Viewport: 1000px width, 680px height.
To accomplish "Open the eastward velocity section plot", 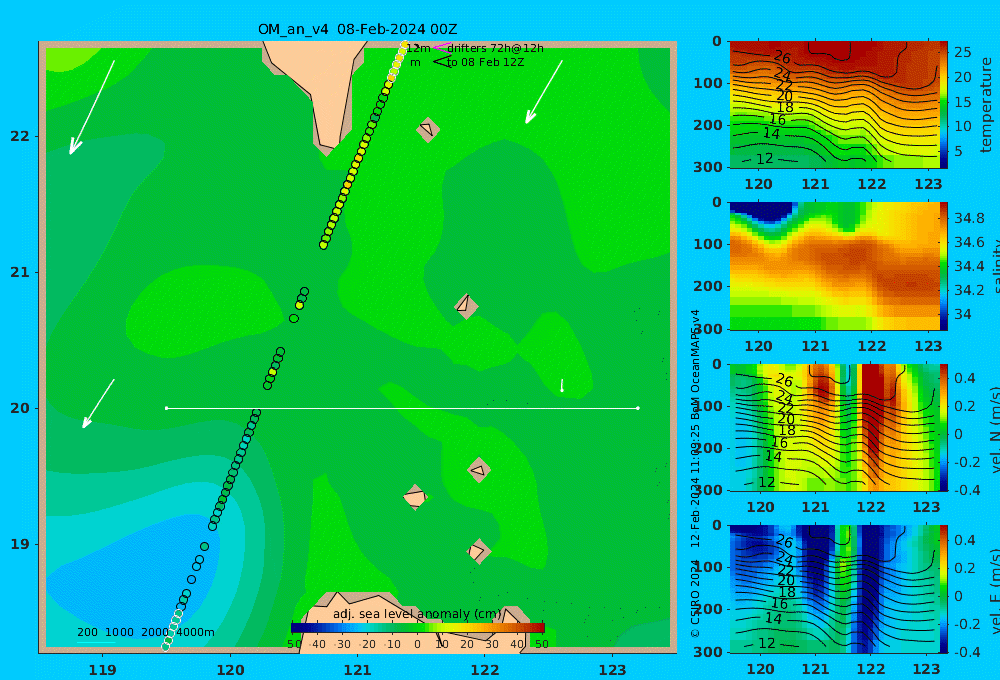I will pyautogui.click(x=834, y=589).
